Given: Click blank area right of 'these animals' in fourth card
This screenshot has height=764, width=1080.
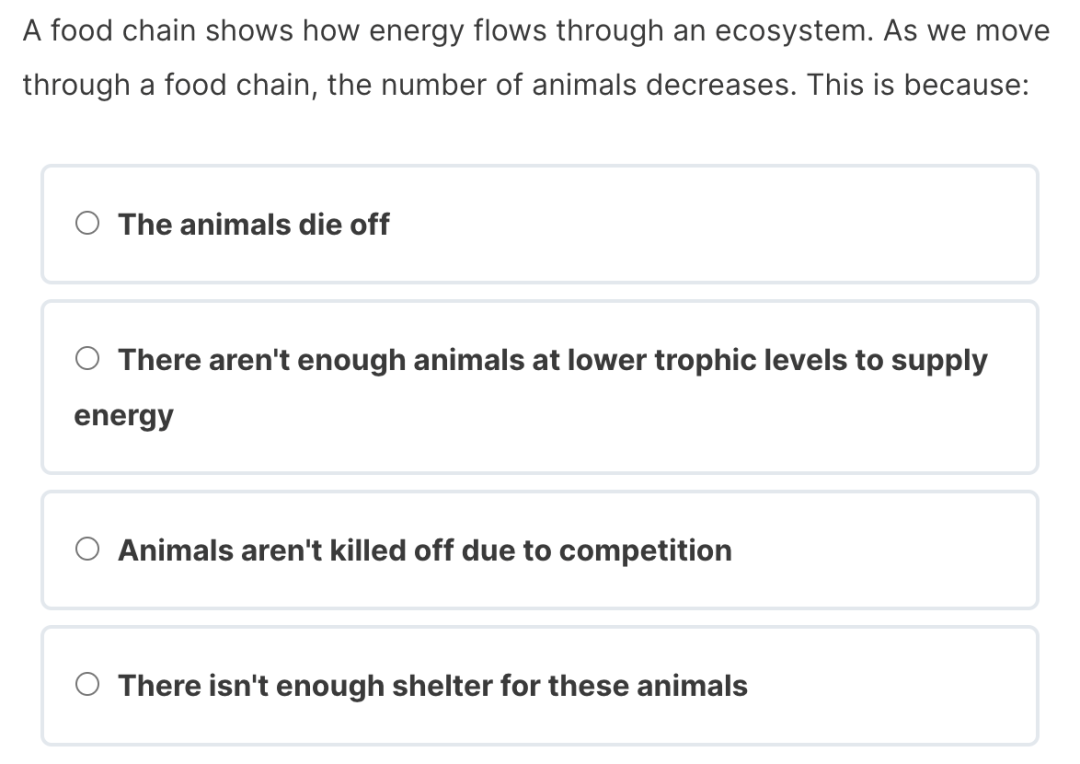Looking at the screenshot, I should (x=890, y=686).
